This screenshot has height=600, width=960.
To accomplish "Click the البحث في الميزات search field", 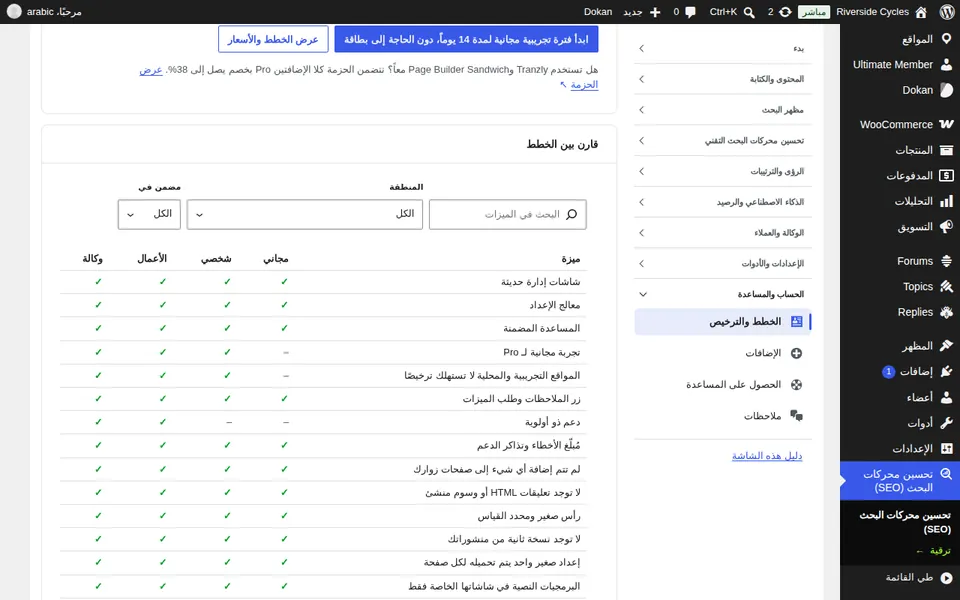I will (x=508, y=214).
